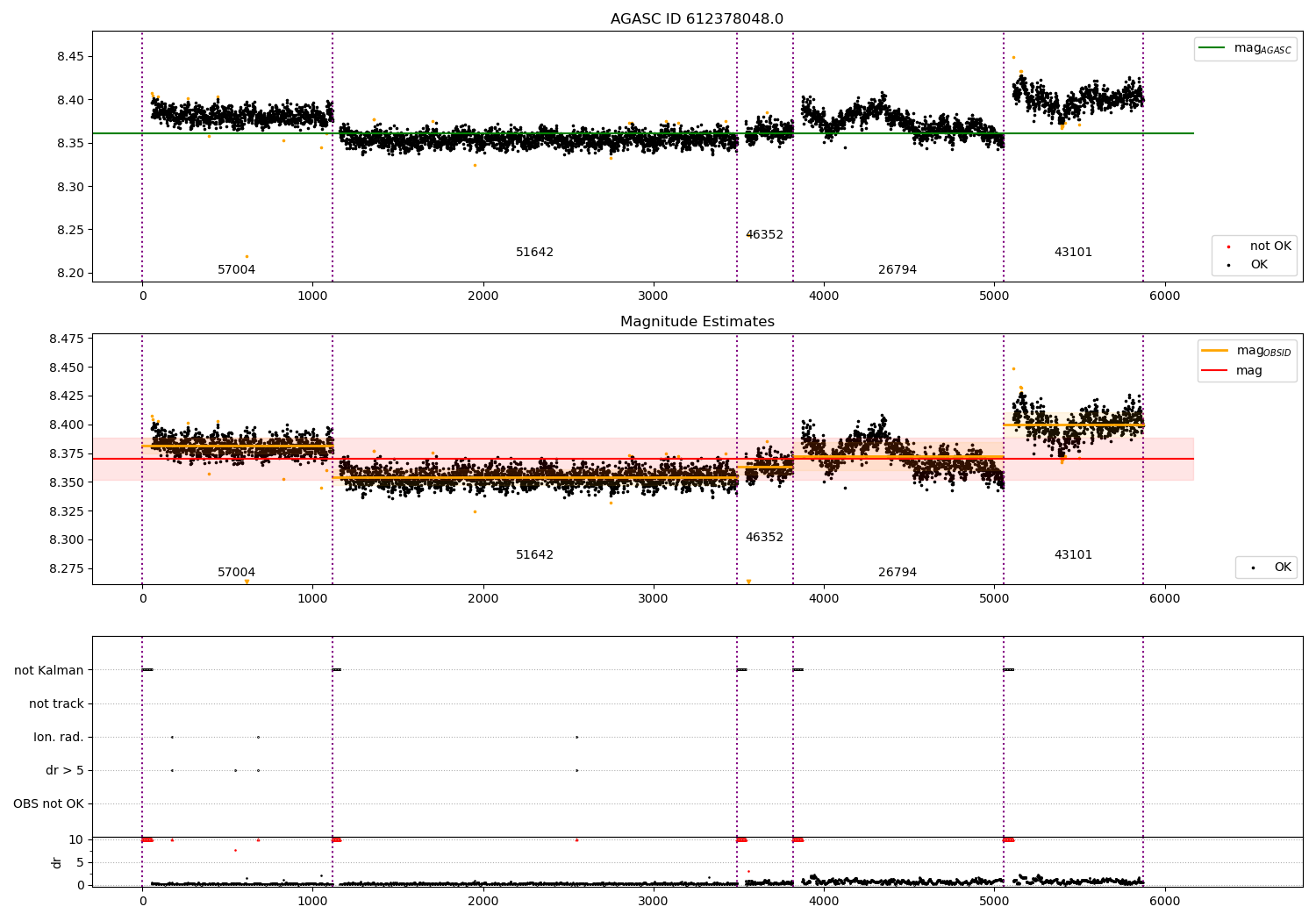Click the orange mag OBSID legend entry
1316x921 pixels.
[1246, 351]
